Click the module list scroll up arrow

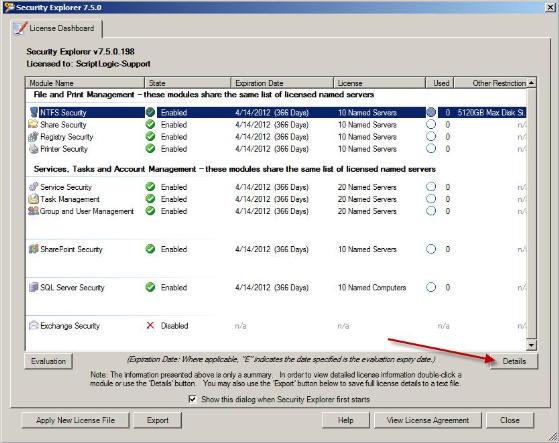531,83
